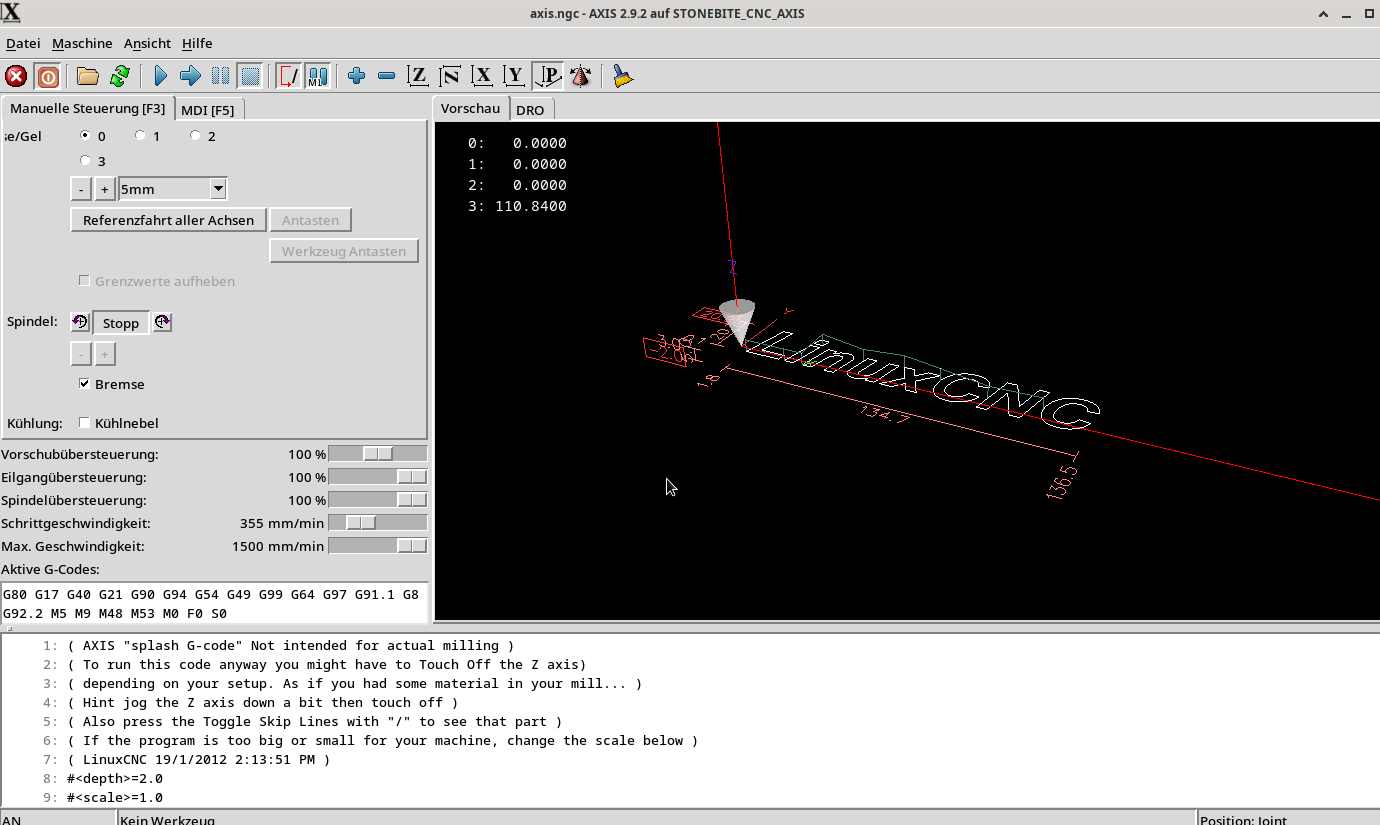Switch to Y front view icon
This screenshot has height=825, width=1380.
(514, 76)
